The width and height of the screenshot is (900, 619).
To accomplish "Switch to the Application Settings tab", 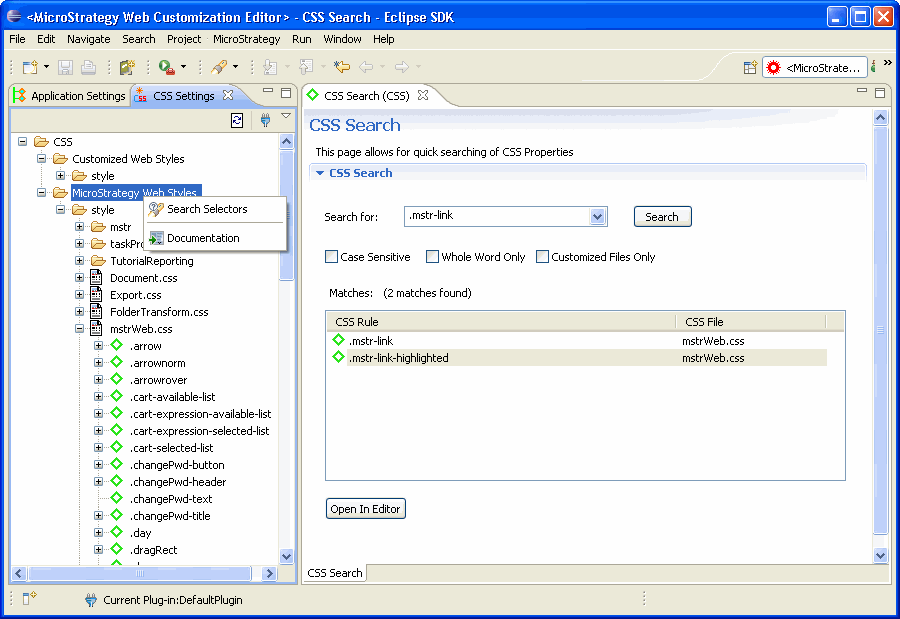I will [x=70, y=96].
